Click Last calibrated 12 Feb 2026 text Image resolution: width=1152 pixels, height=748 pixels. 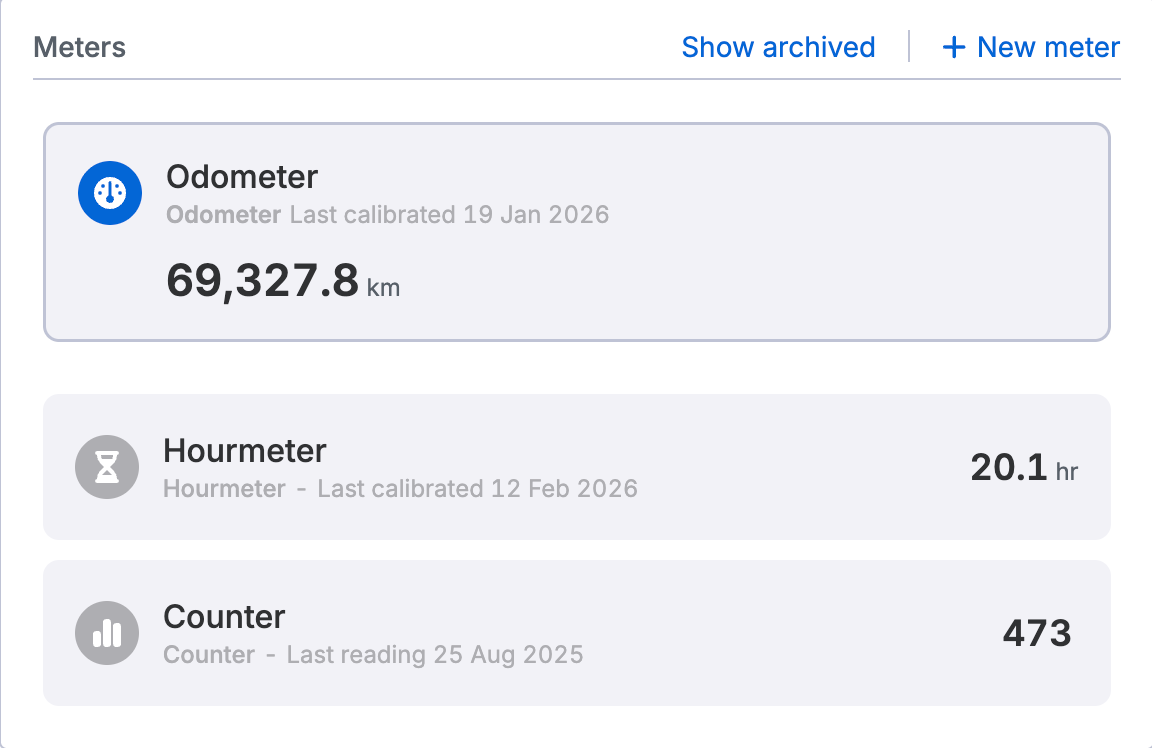477,489
